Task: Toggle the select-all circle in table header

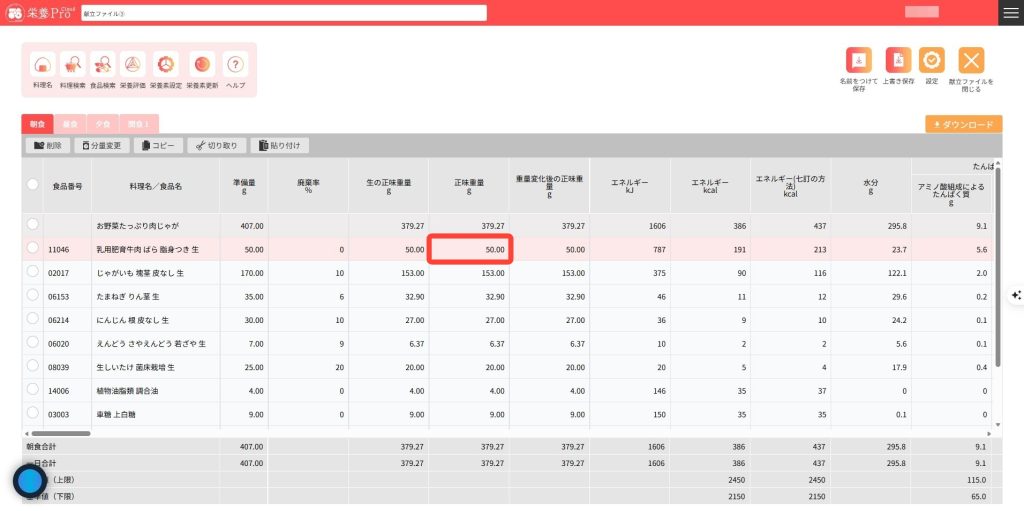Action: 33,185
